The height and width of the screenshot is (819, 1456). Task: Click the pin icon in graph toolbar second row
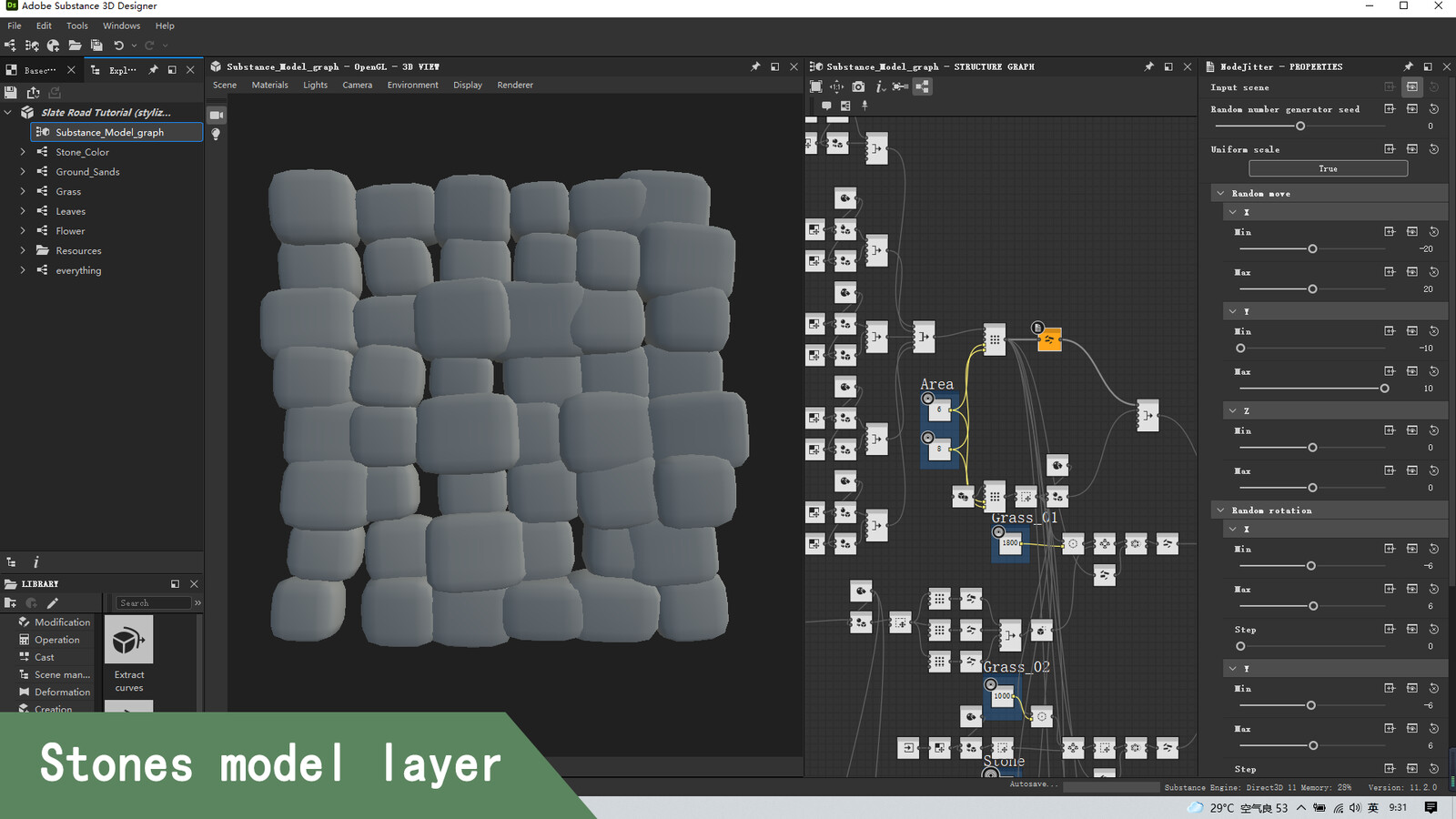pos(864,106)
